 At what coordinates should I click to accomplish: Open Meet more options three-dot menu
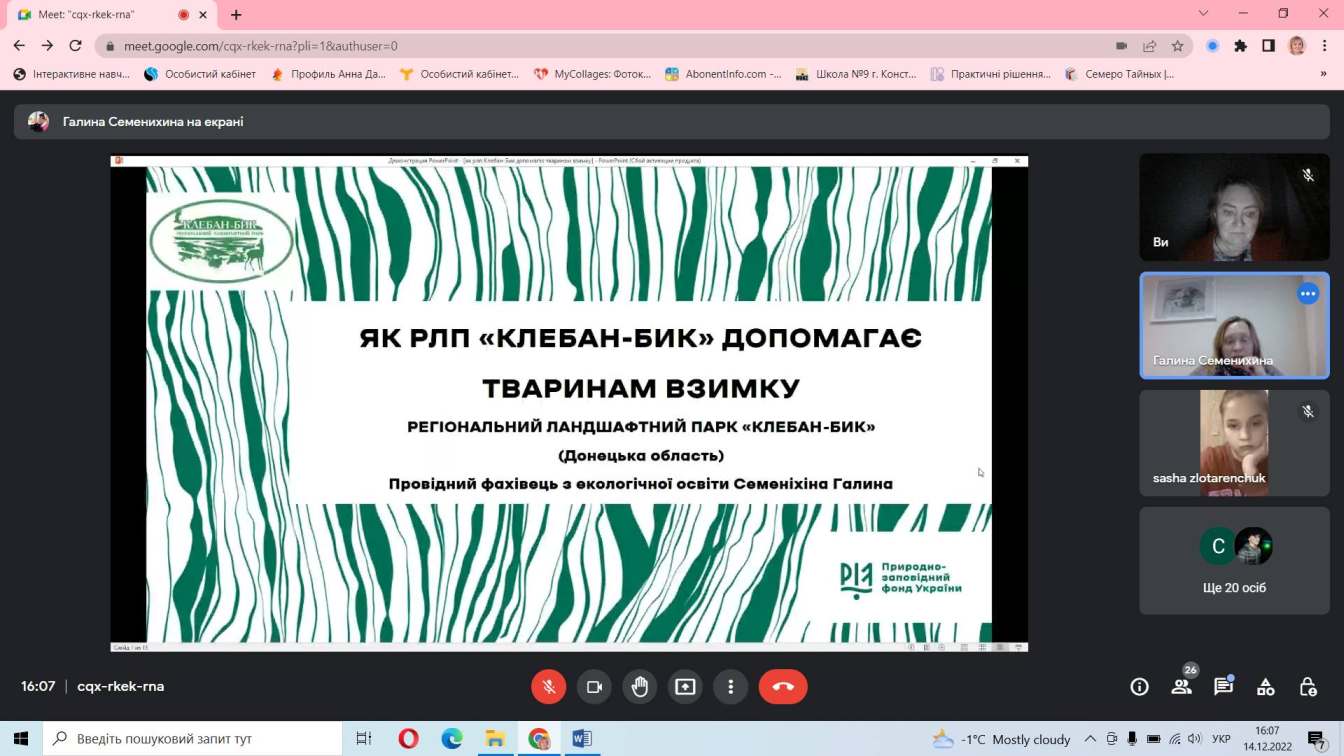(731, 687)
